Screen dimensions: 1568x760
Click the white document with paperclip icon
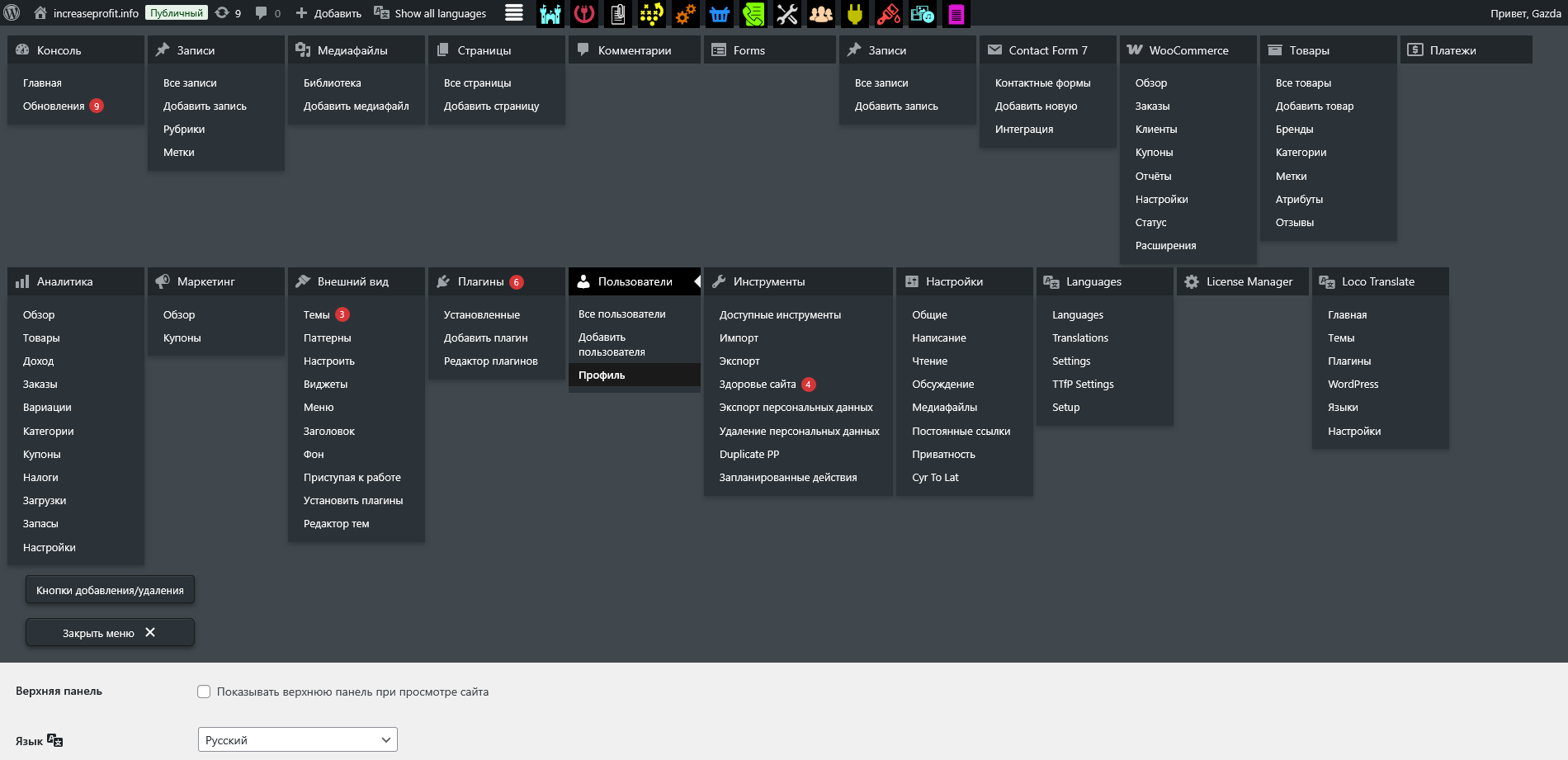(x=618, y=13)
